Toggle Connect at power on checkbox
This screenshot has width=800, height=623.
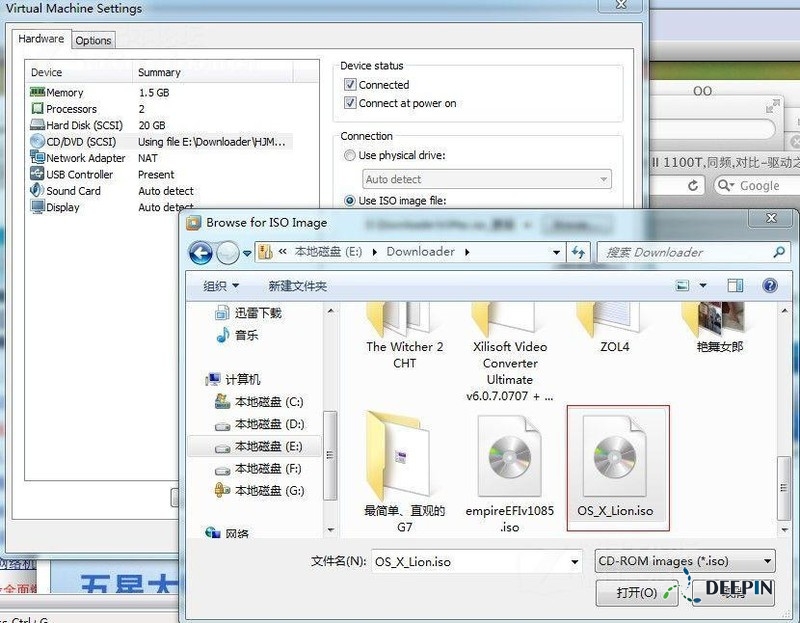351,104
